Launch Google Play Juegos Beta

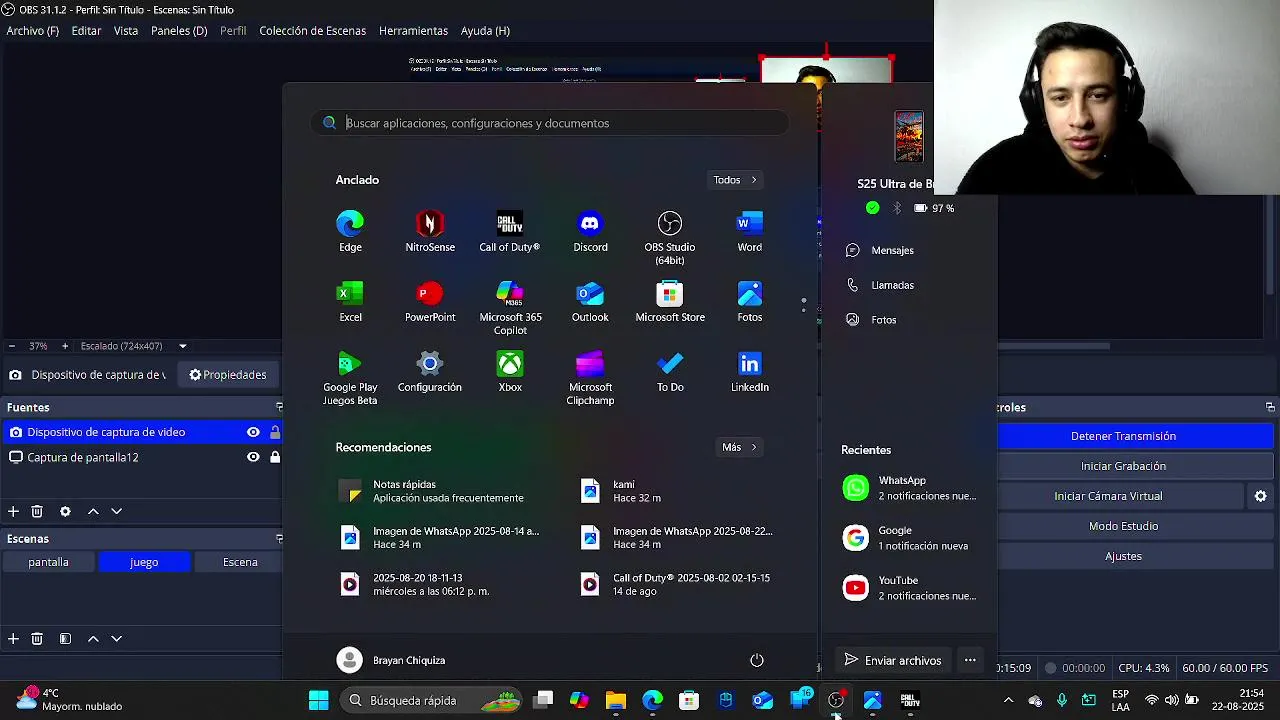pos(350,378)
